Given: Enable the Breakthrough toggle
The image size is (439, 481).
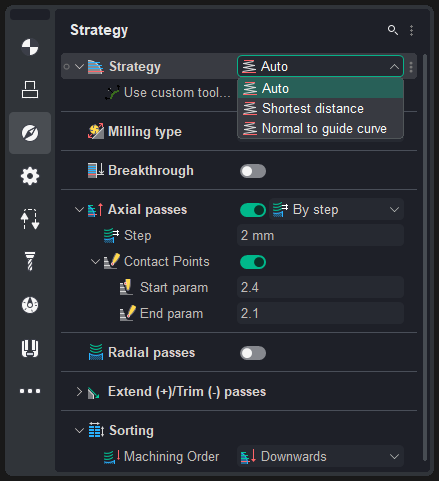Looking at the screenshot, I should click(253, 171).
